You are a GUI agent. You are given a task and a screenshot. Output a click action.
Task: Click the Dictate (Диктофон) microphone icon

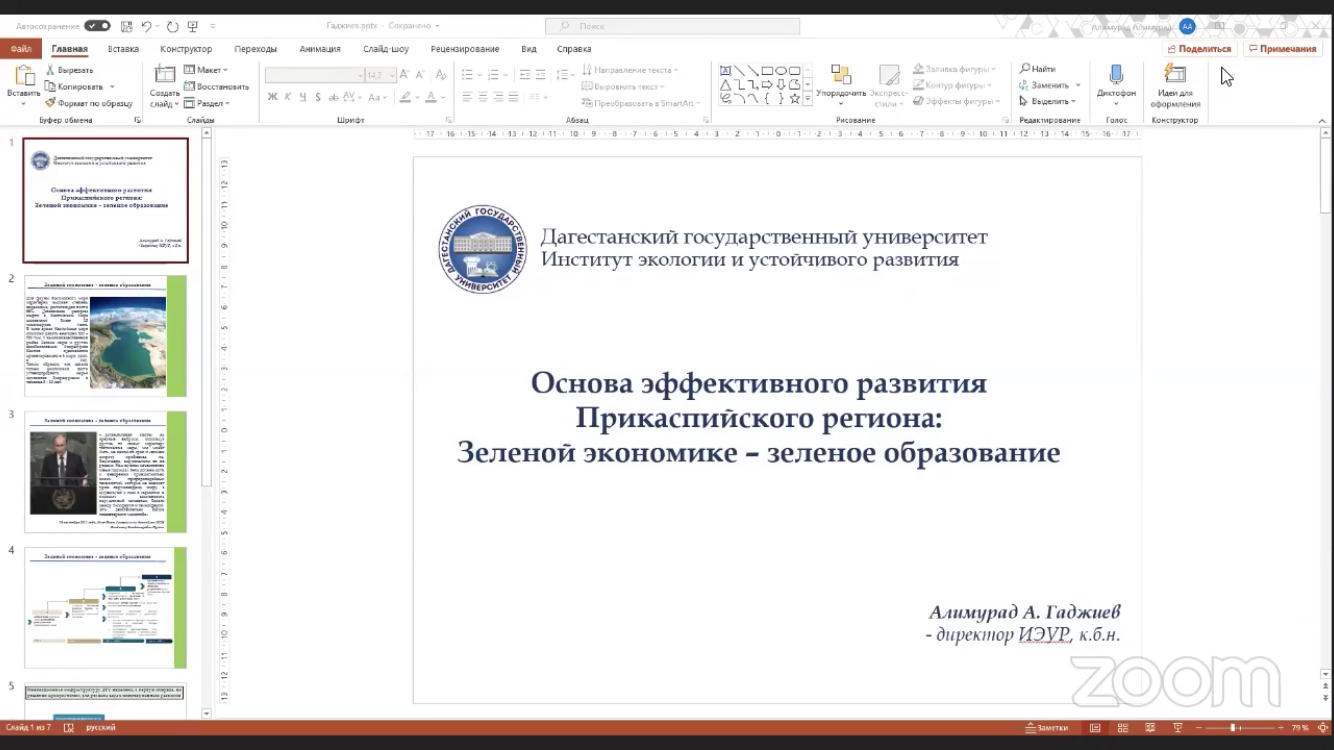pyautogui.click(x=1116, y=75)
